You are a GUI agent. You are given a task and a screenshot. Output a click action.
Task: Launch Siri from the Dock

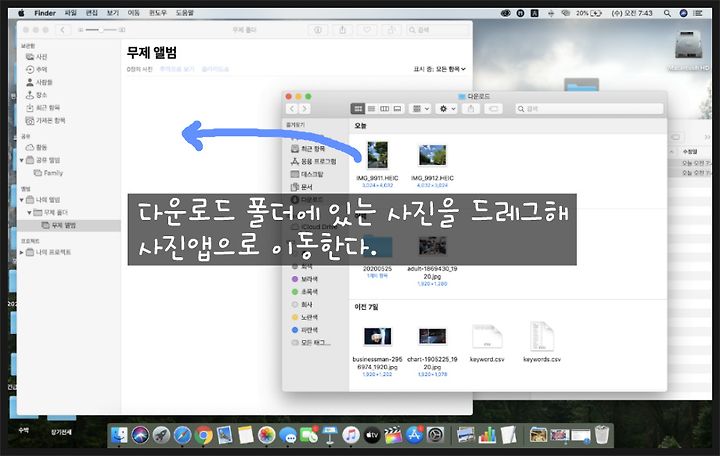click(x=140, y=434)
